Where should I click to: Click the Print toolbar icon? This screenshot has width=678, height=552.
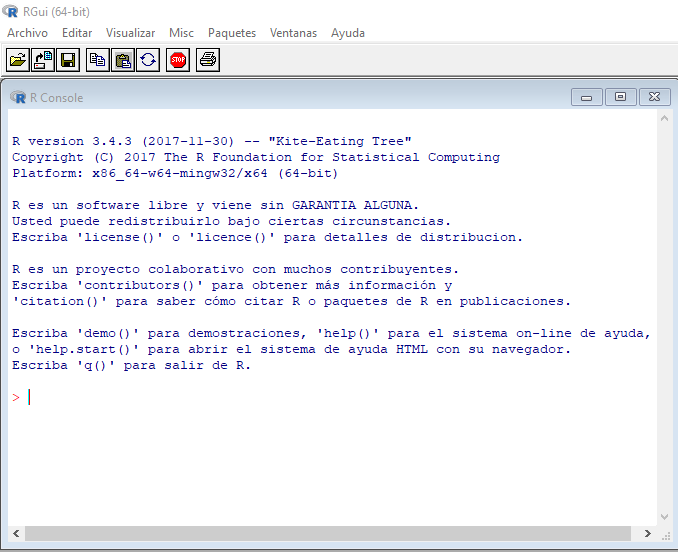pyautogui.click(x=207, y=60)
